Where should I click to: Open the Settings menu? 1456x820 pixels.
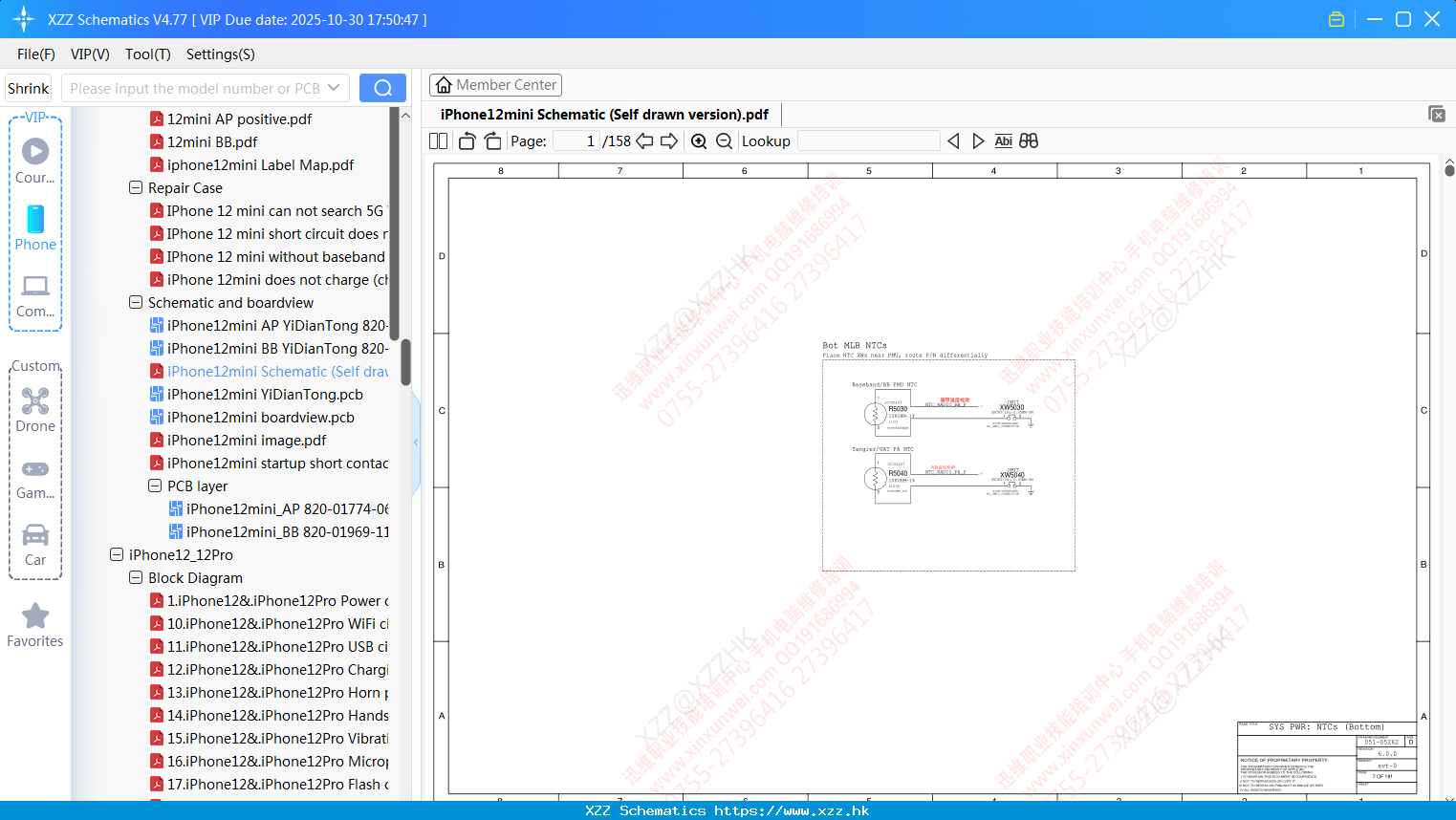(x=221, y=54)
